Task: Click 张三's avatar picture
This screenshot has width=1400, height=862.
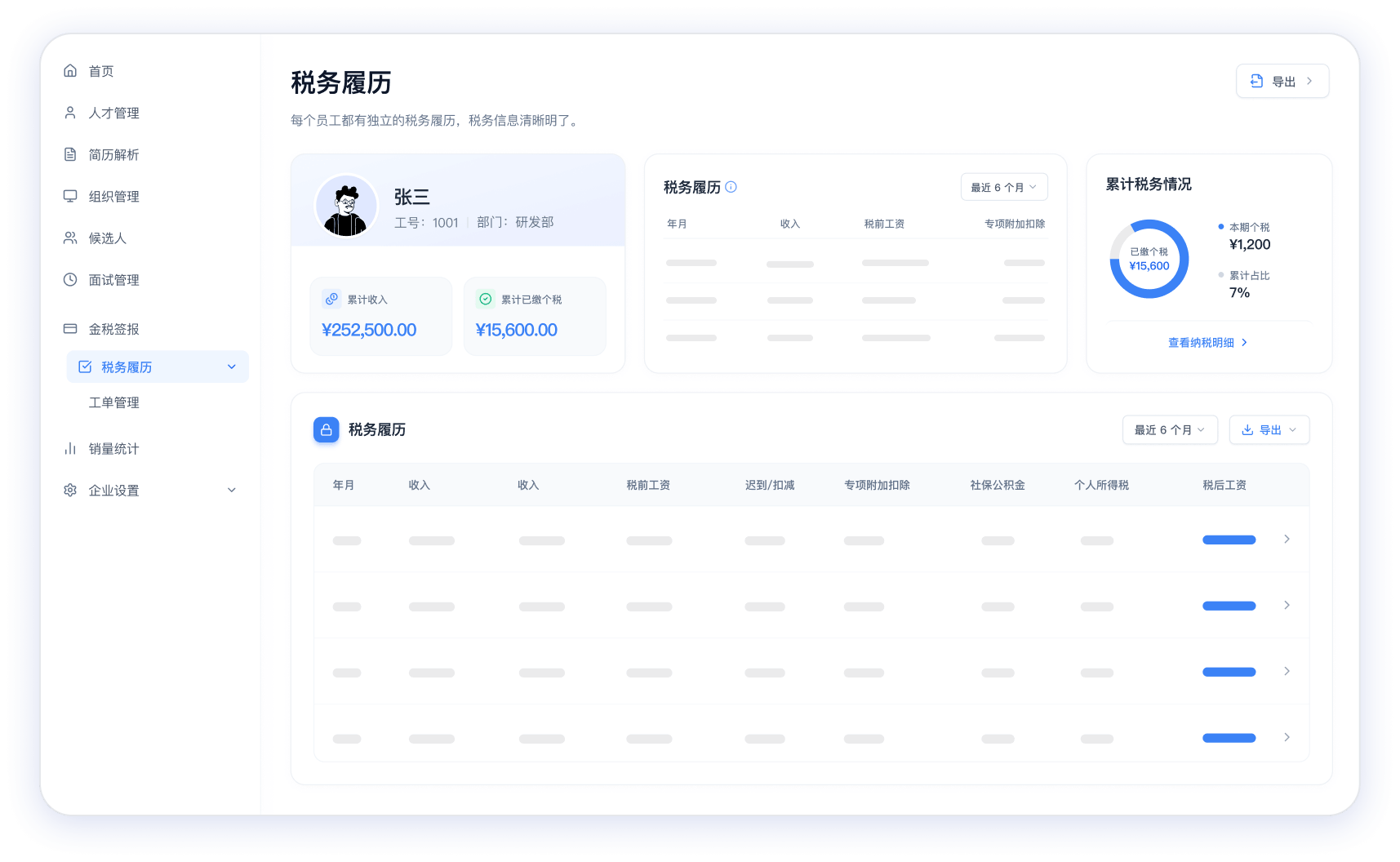Action: point(346,206)
